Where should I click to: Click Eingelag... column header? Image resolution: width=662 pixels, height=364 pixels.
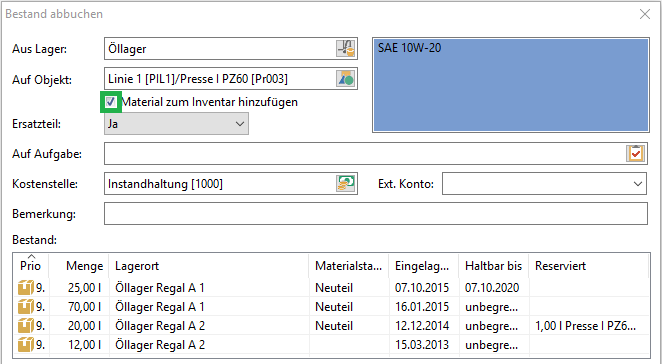point(423,266)
